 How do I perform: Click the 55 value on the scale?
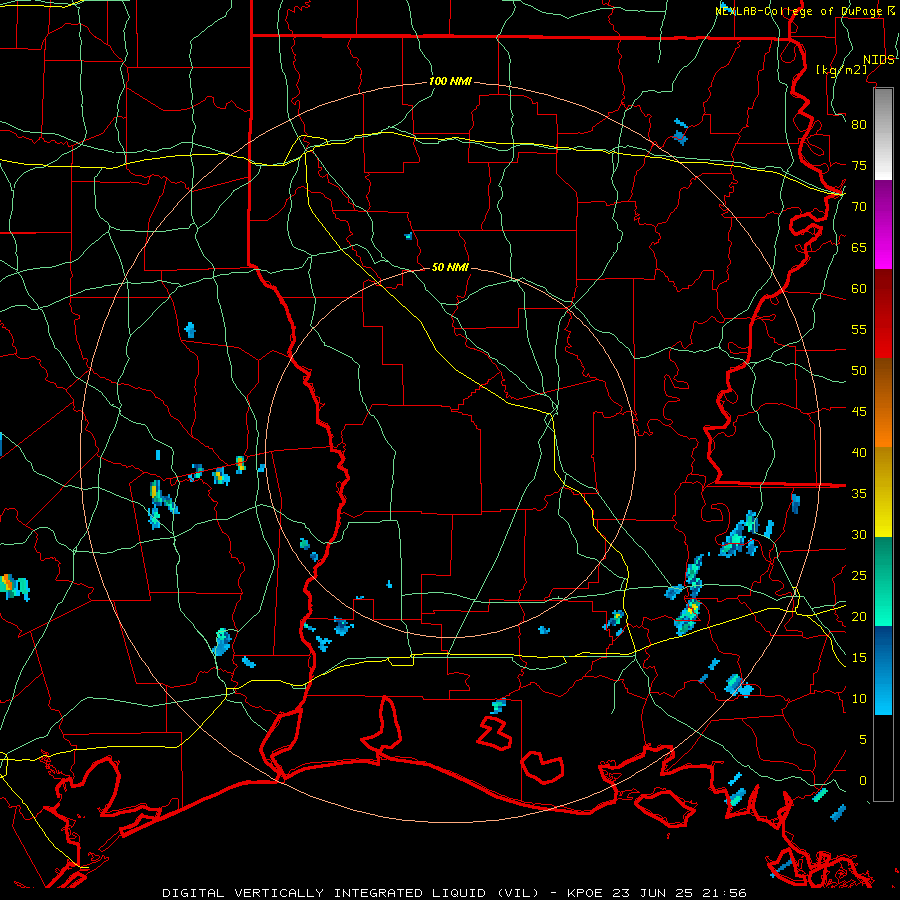tap(859, 330)
